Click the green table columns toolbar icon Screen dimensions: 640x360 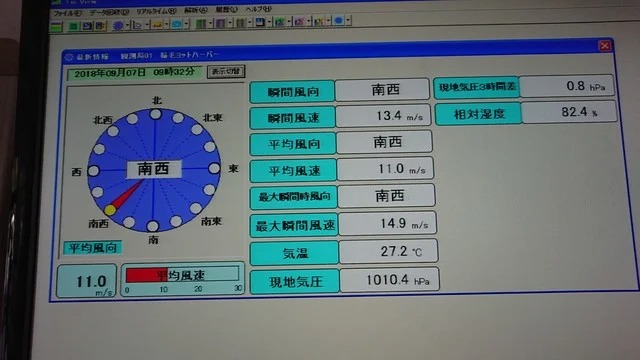[x=201, y=24]
